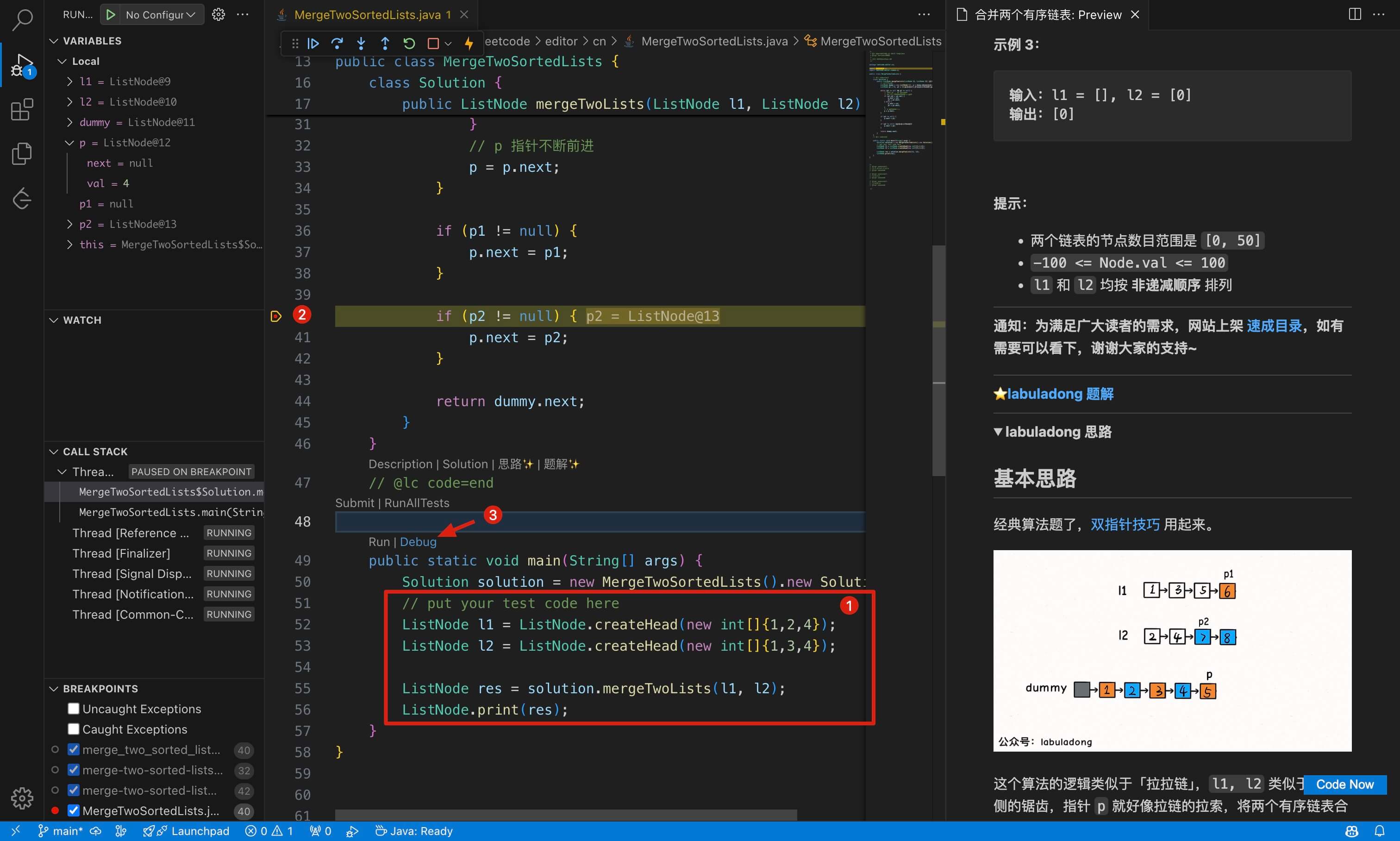Click the Debug CodeLens above main
The image size is (1400, 841).
[x=418, y=542]
